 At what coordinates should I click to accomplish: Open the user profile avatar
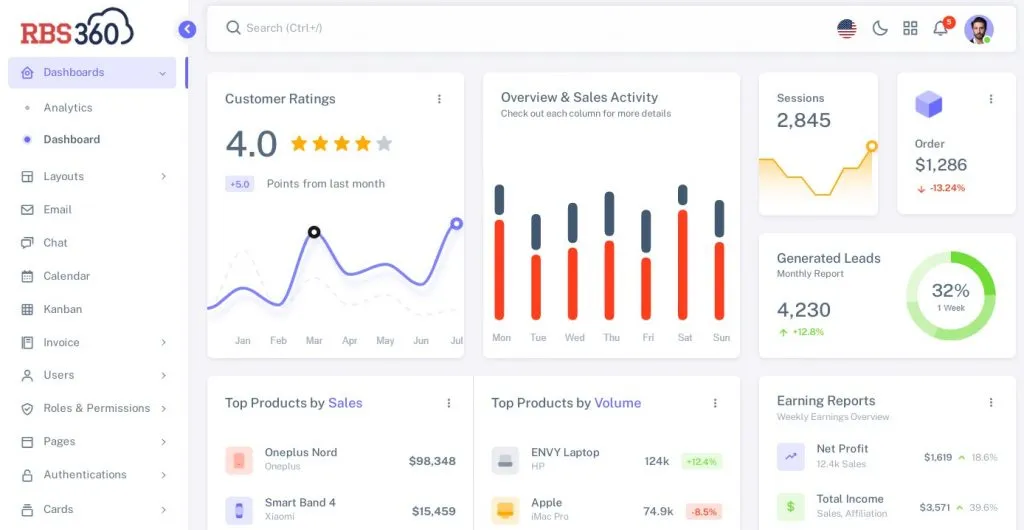(978, 29)
